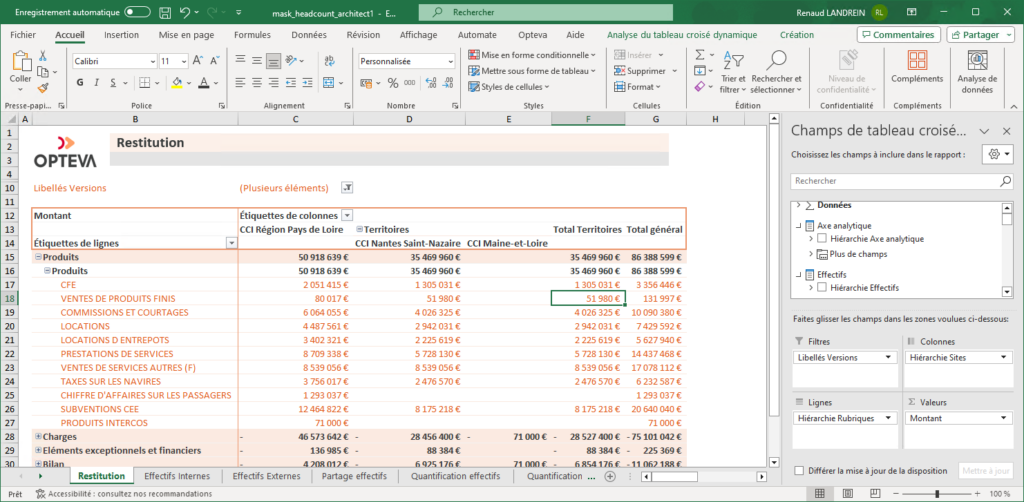Check the Hiérarchie Axe analytique box

(822, 239)
